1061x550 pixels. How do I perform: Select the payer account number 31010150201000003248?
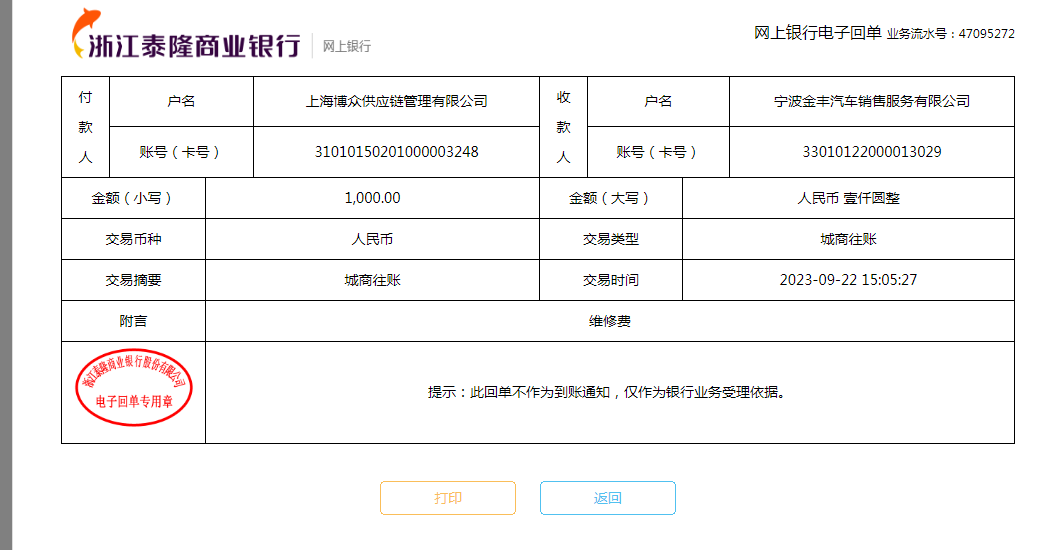(396, 152)
